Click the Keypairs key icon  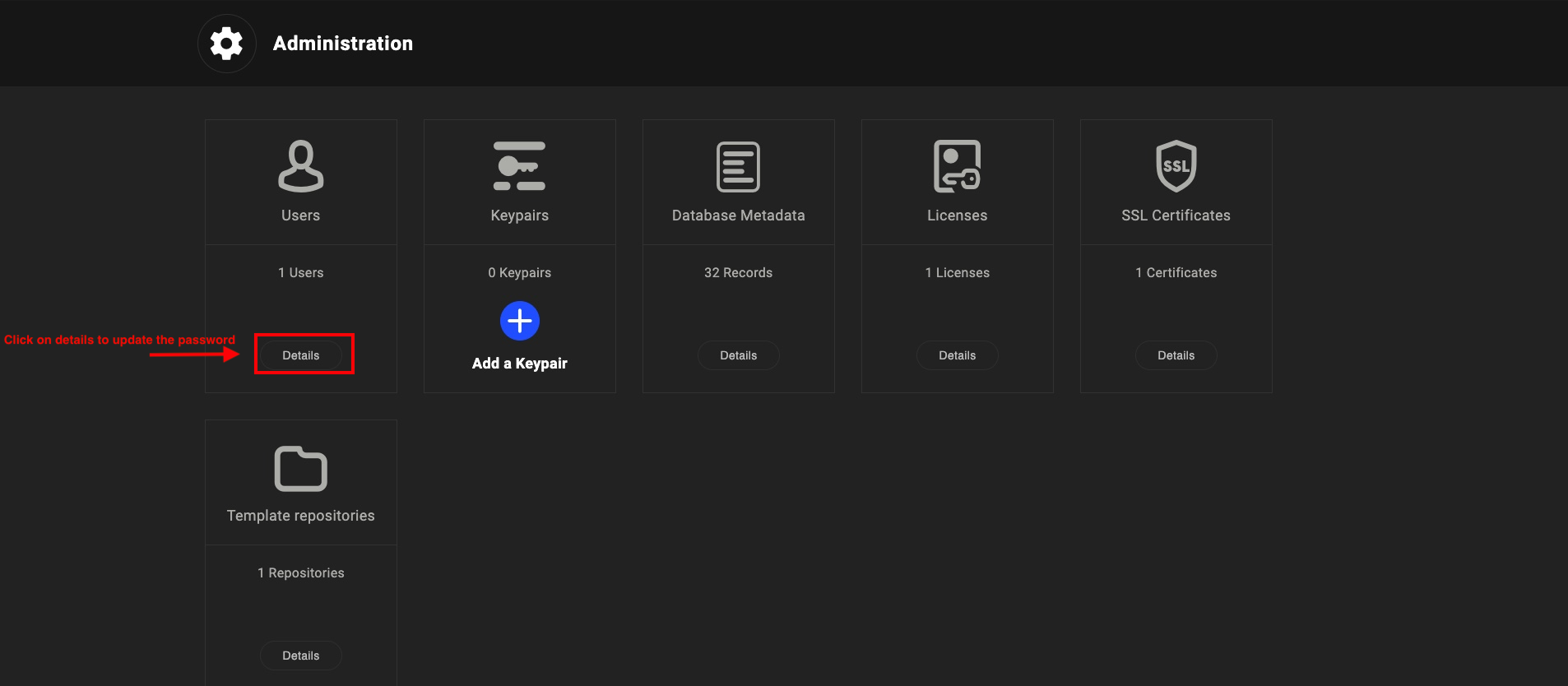pyautogui.click(x=519, y=166)
